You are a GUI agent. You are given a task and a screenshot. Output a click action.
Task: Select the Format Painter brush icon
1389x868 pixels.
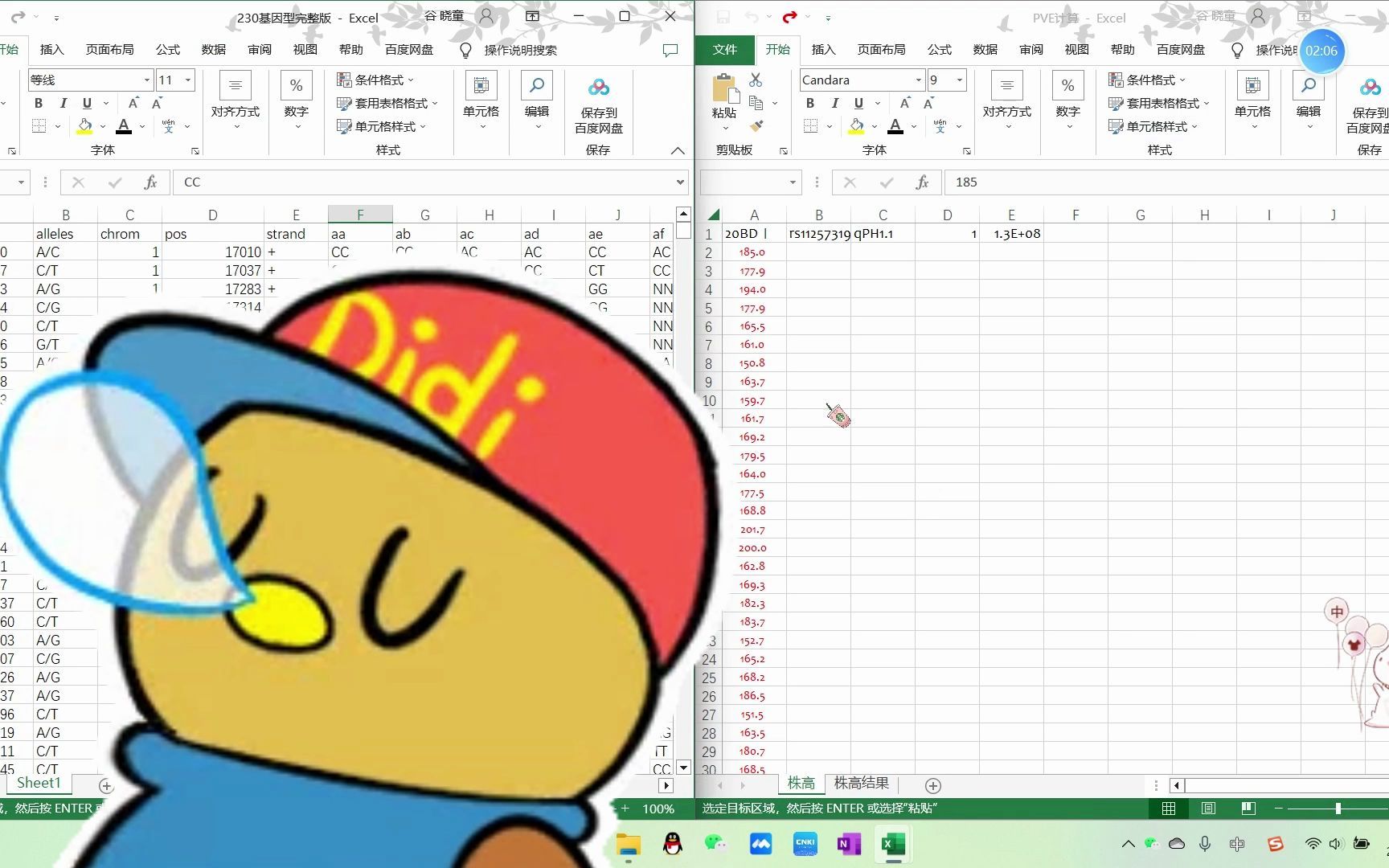click(756, 127)
